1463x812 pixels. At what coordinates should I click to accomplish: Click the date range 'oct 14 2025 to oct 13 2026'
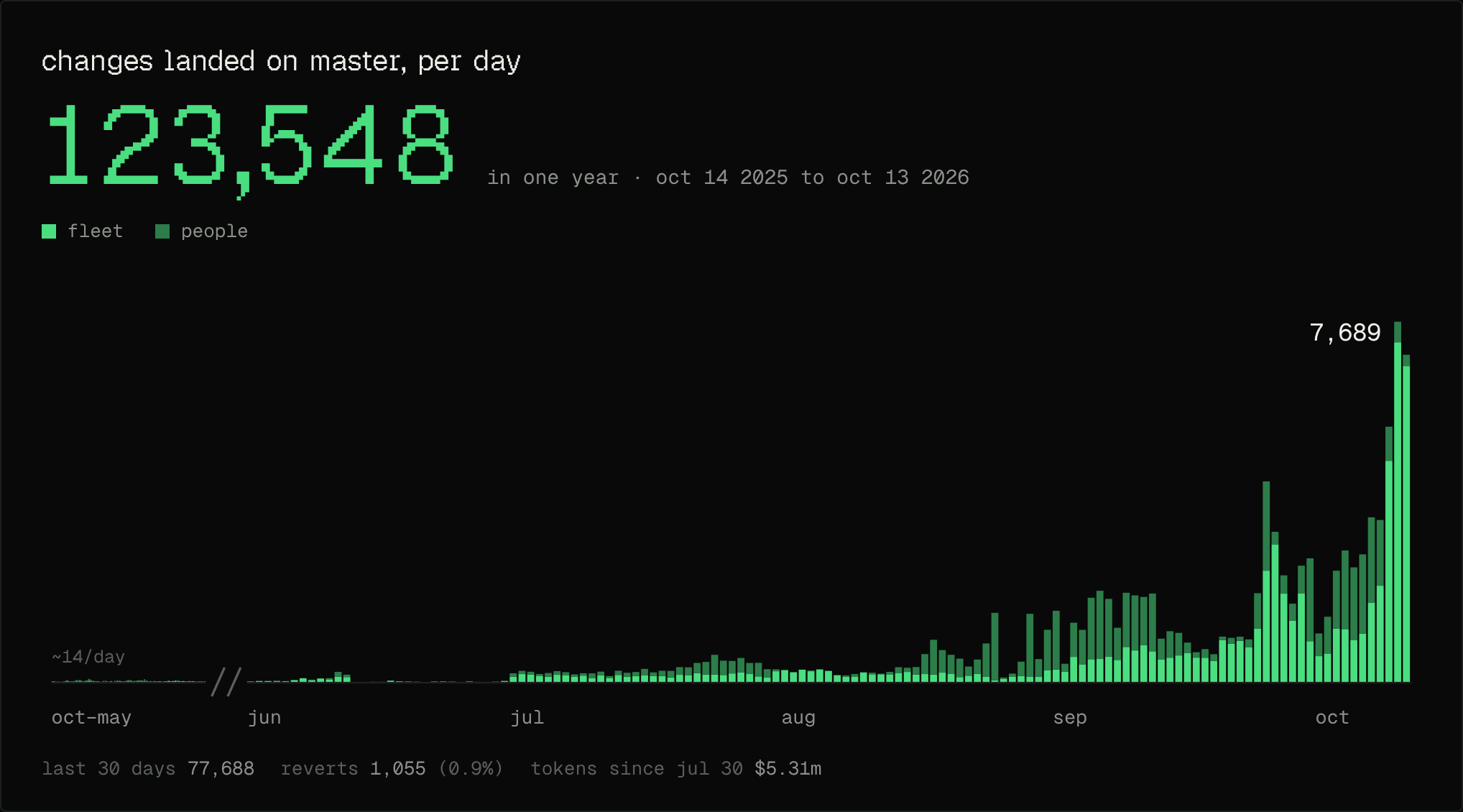click(812, 177)
